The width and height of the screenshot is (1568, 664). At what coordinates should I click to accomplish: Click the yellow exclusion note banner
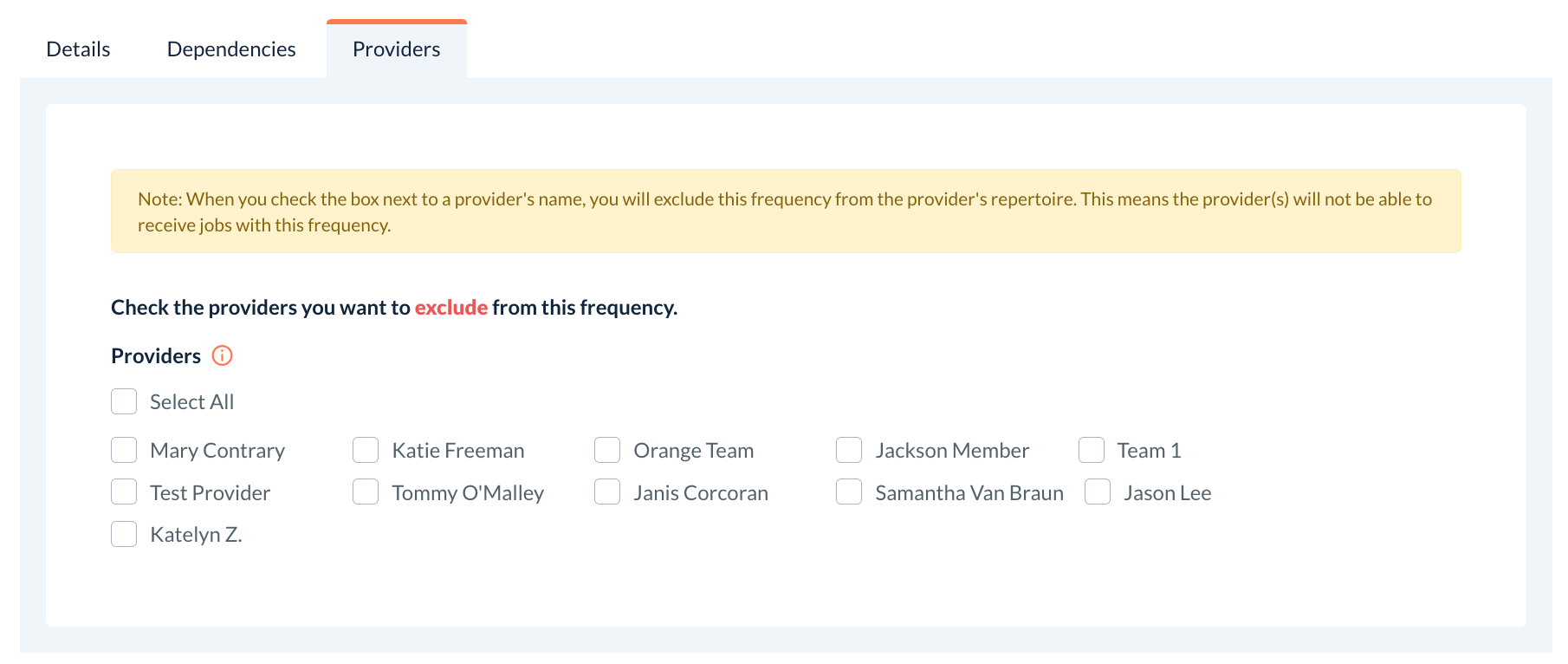[786, 212]
